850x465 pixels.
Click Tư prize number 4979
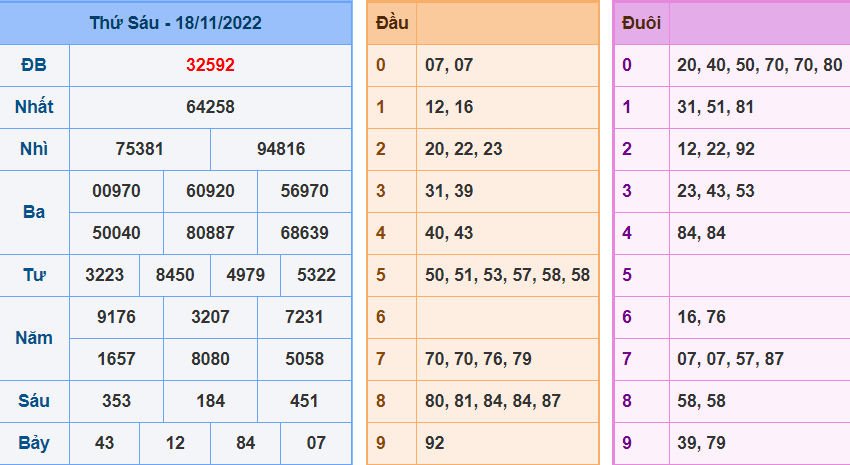246,275
